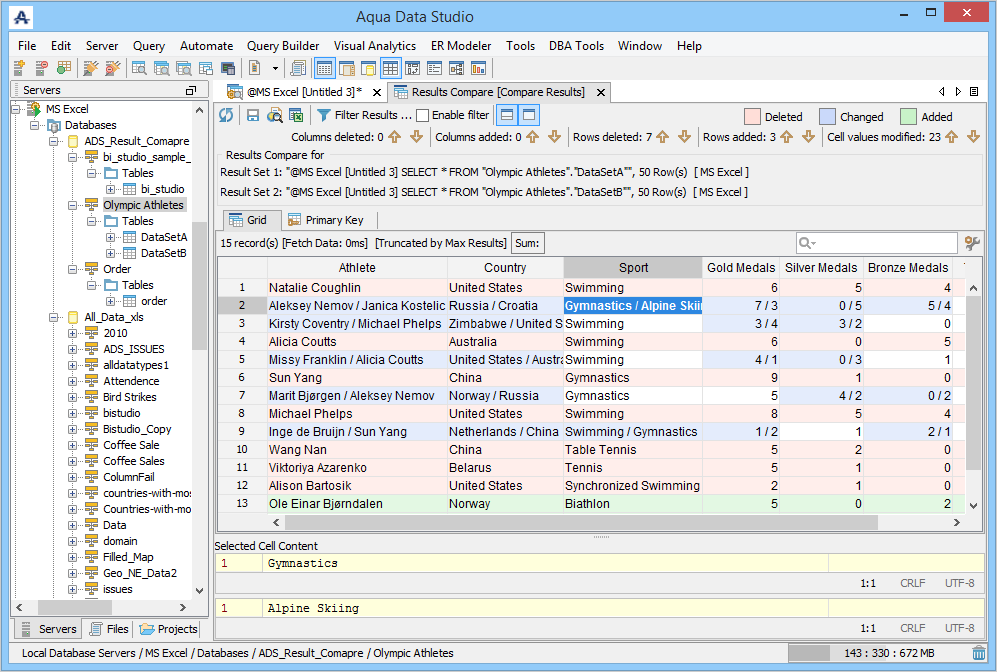This screenshot has width=997, height=672.
Task: Toggle the vertical split layout button
Action: click(528, 115)
